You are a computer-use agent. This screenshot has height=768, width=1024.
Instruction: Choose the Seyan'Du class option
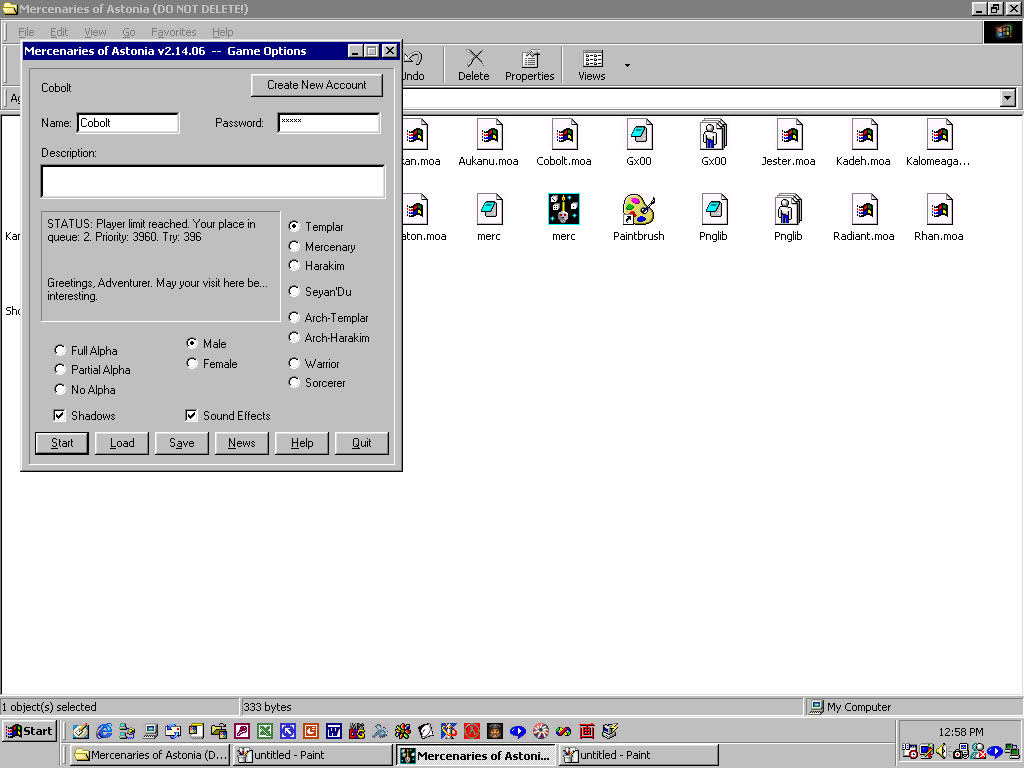[295, 291]
